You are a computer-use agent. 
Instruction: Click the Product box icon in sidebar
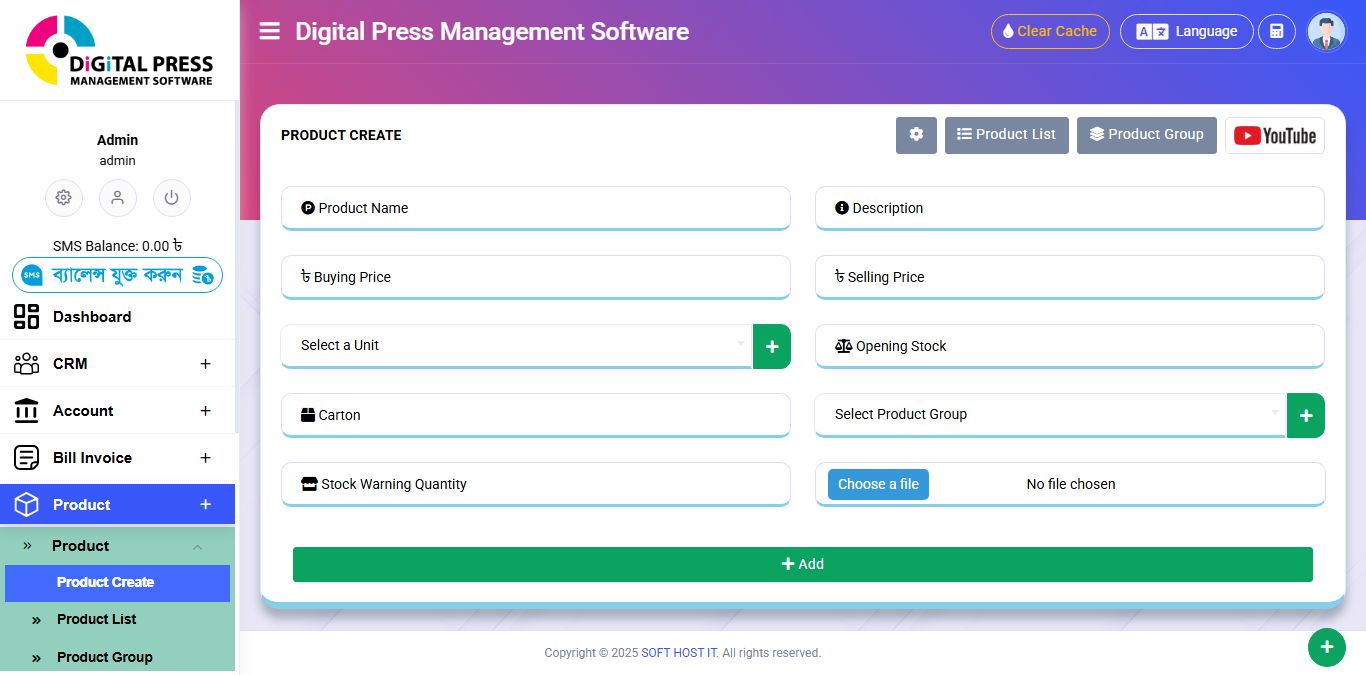pos(26,505)
